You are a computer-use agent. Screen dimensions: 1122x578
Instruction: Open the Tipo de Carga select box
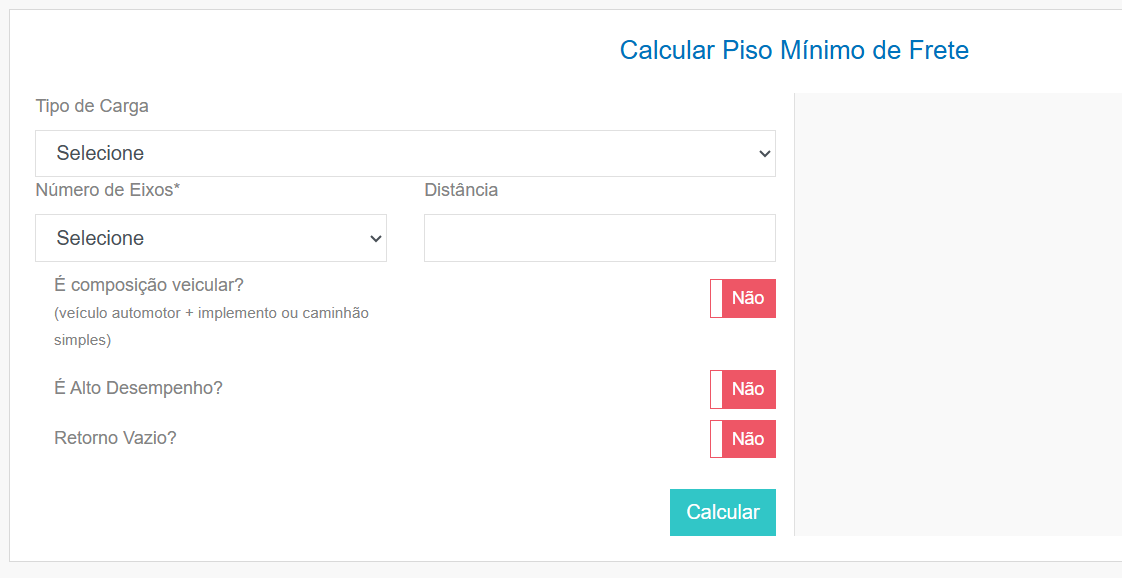[405, 153]
